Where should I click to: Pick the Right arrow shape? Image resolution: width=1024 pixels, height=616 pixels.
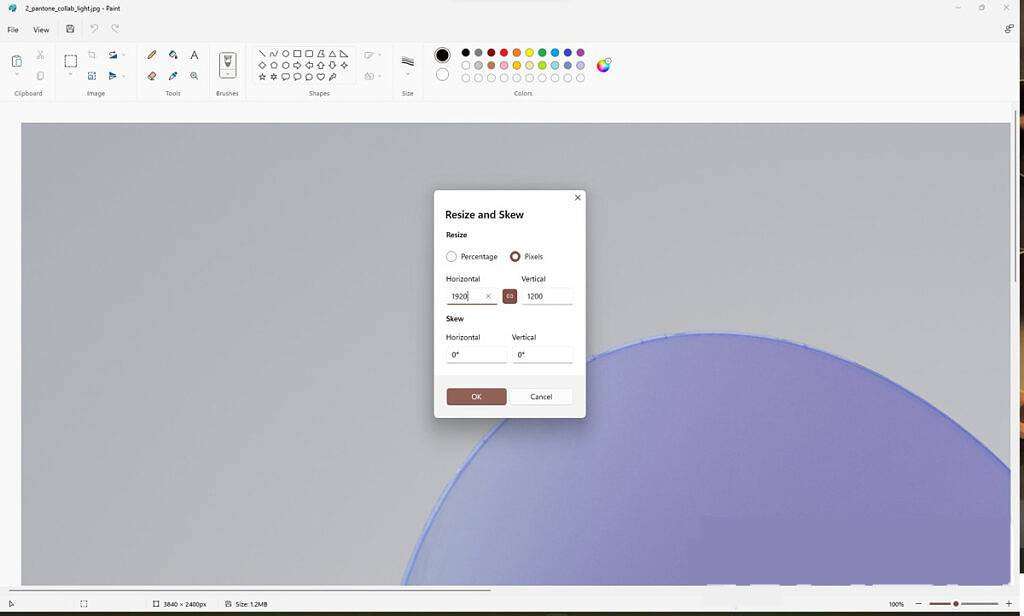click(297, 65)
